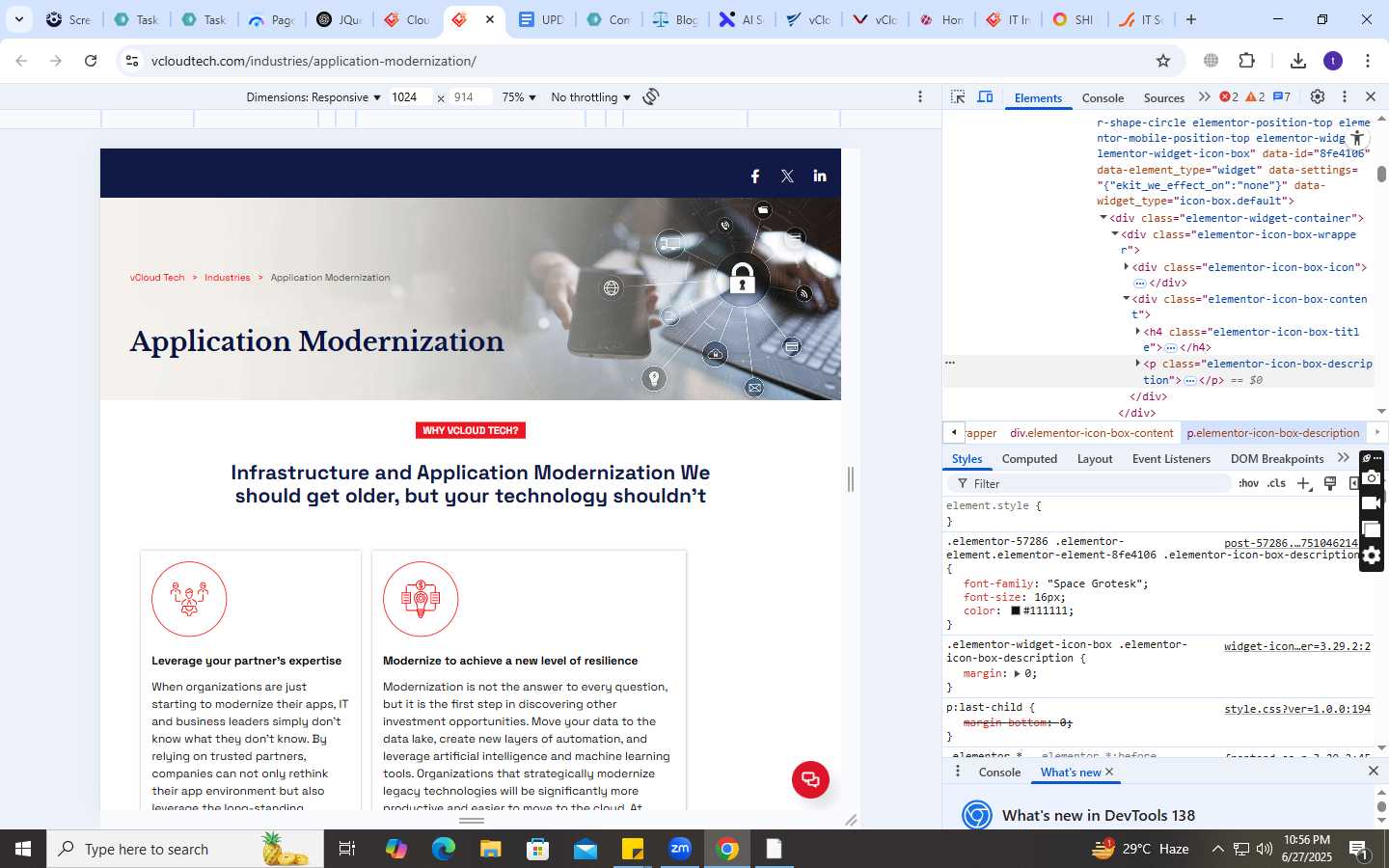Toggle the rendering emulations paintbrush icon
The image size is (1389, 868).
point(1330,483)
